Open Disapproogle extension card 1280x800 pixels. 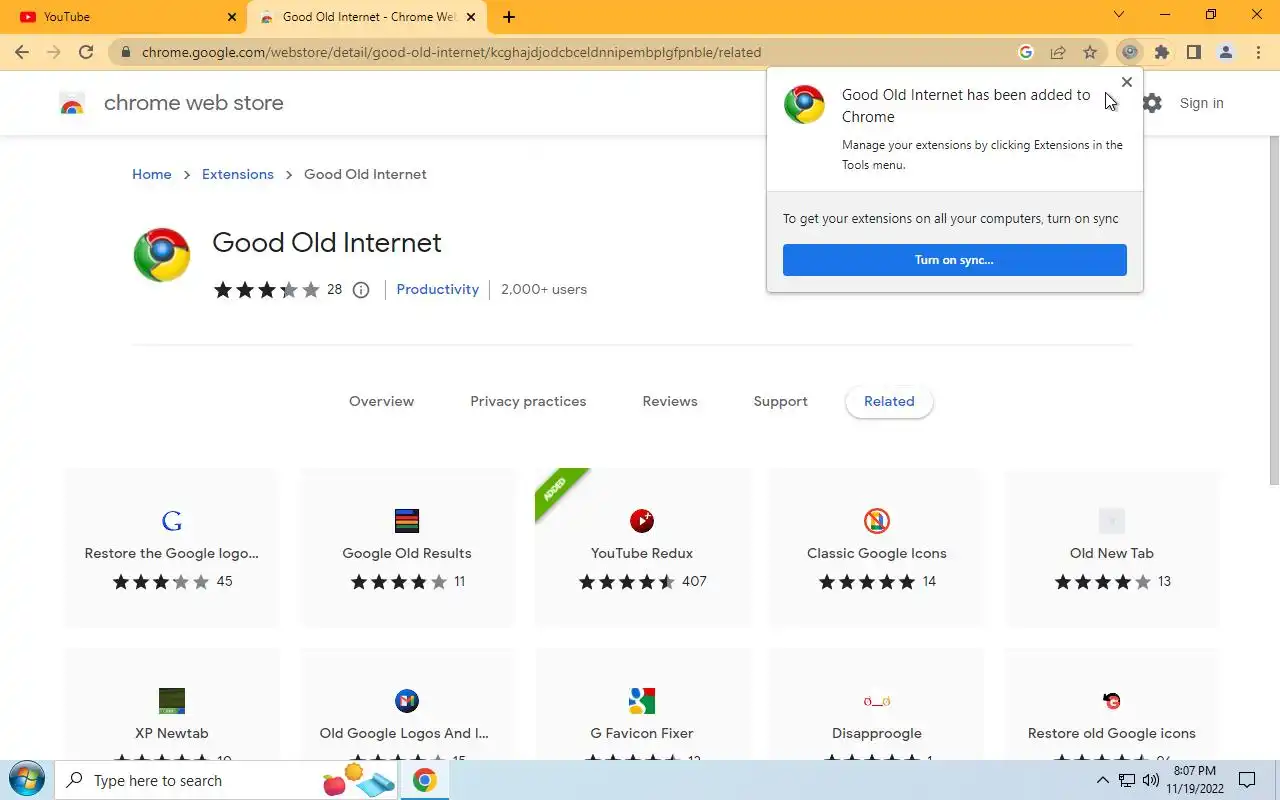pyautogui.click(x=877, y=704)
